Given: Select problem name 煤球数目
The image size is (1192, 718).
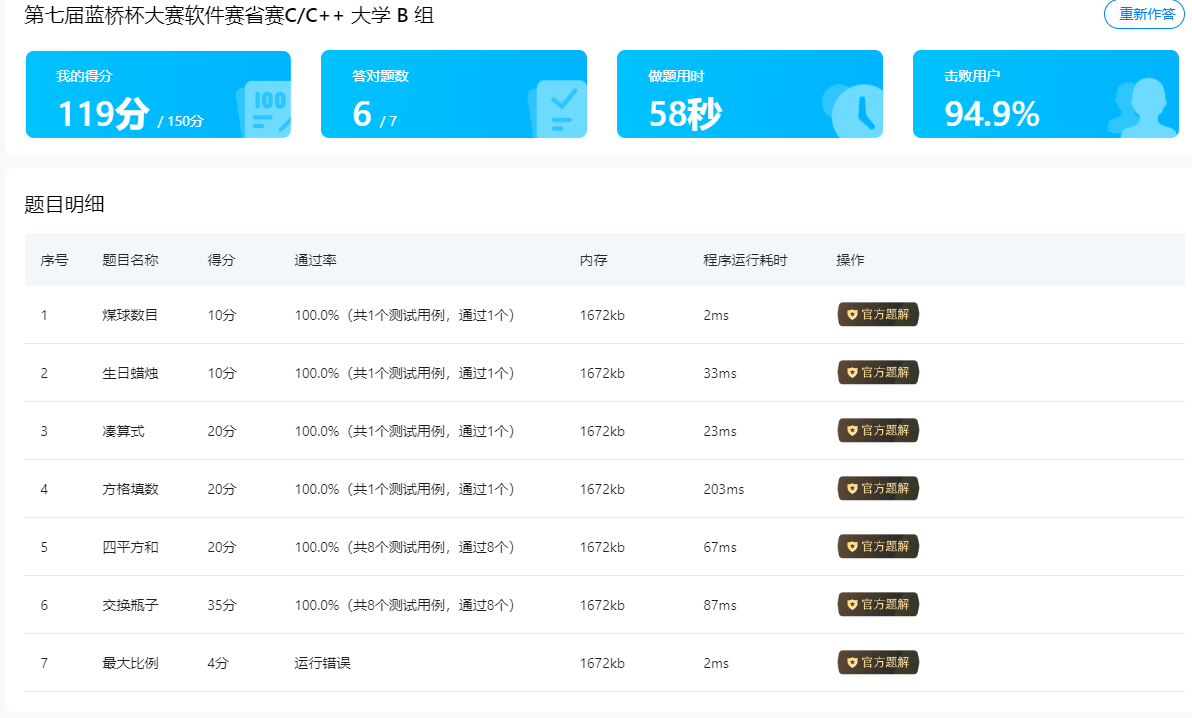Looking at the screenshot, I should click(130, 315).
